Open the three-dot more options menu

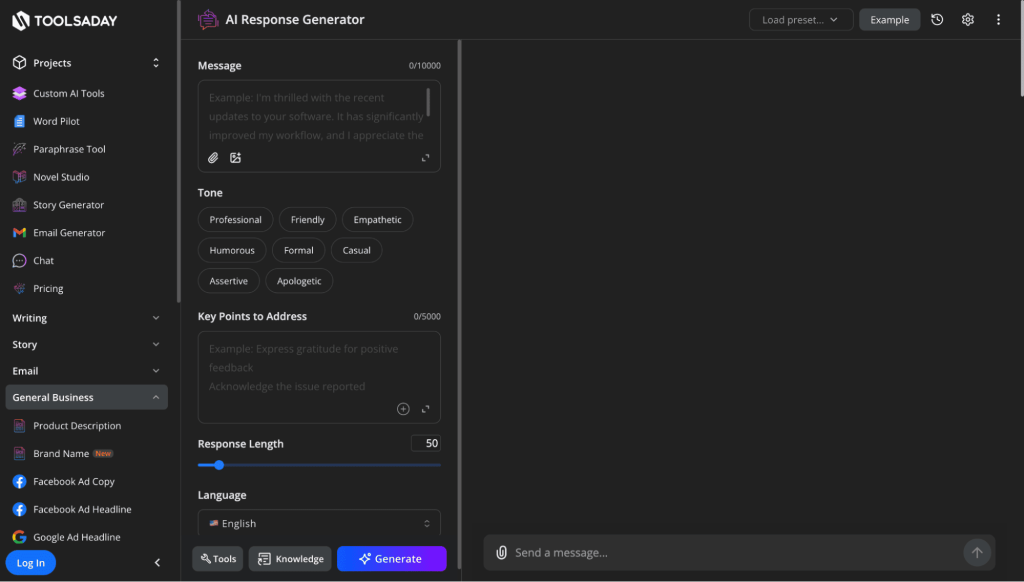point(998,20)
